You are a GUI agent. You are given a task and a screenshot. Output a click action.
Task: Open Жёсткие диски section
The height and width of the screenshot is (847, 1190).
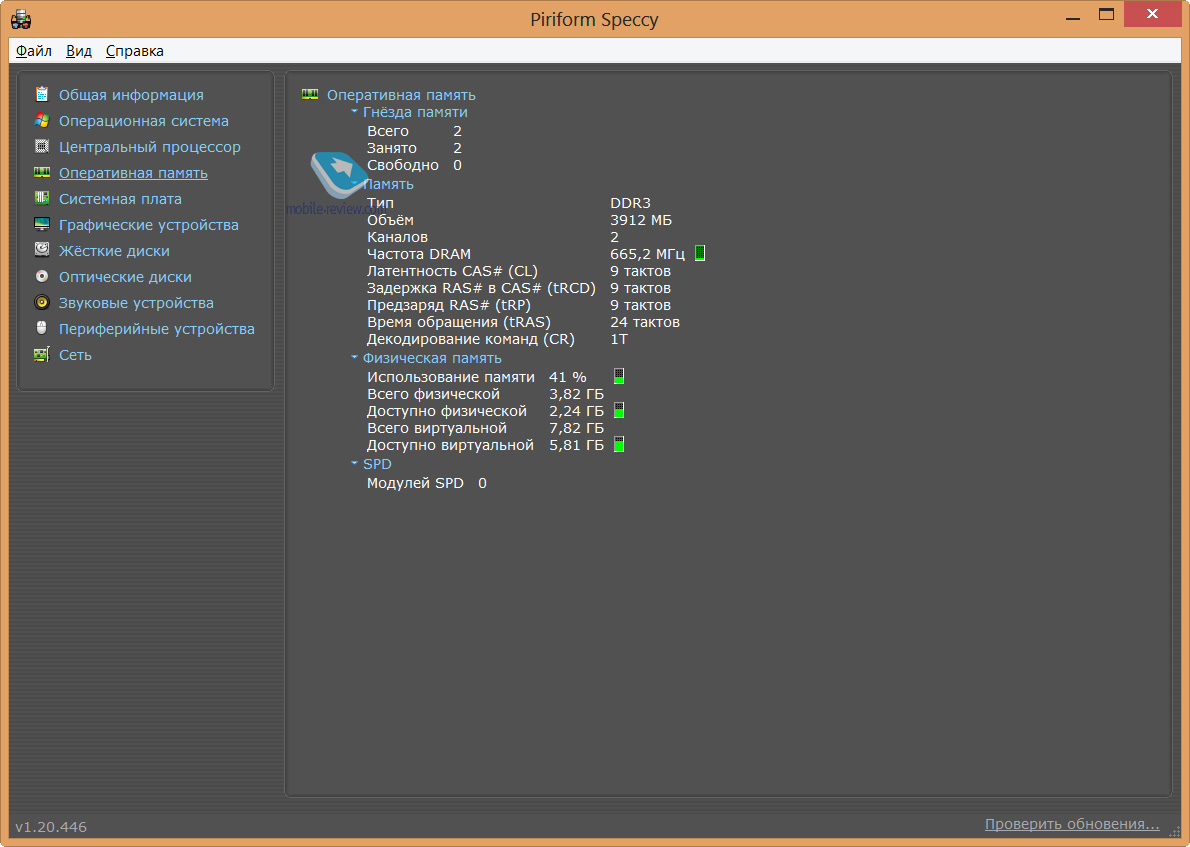click(x=115, y=250)
